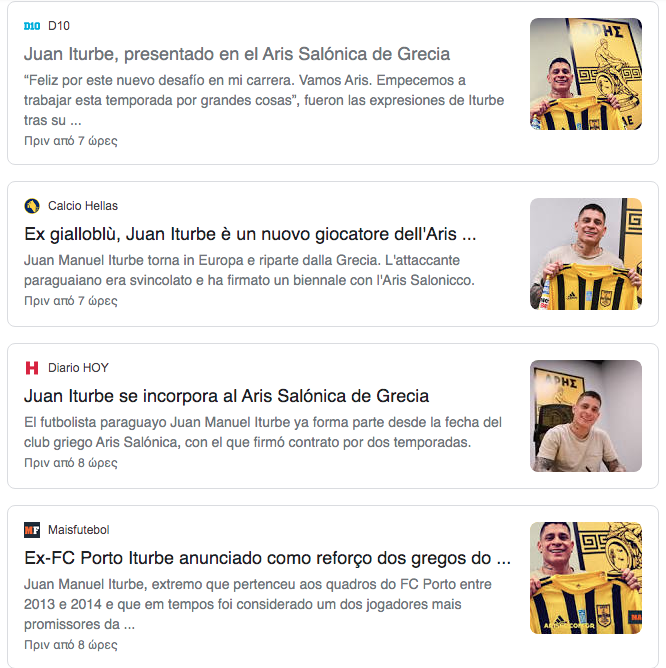Click the snippet 'Juan Manuel Iturbe torna in Europa'
The height and width of the screenshot is (668, 666).
click(x=249, y=270)
